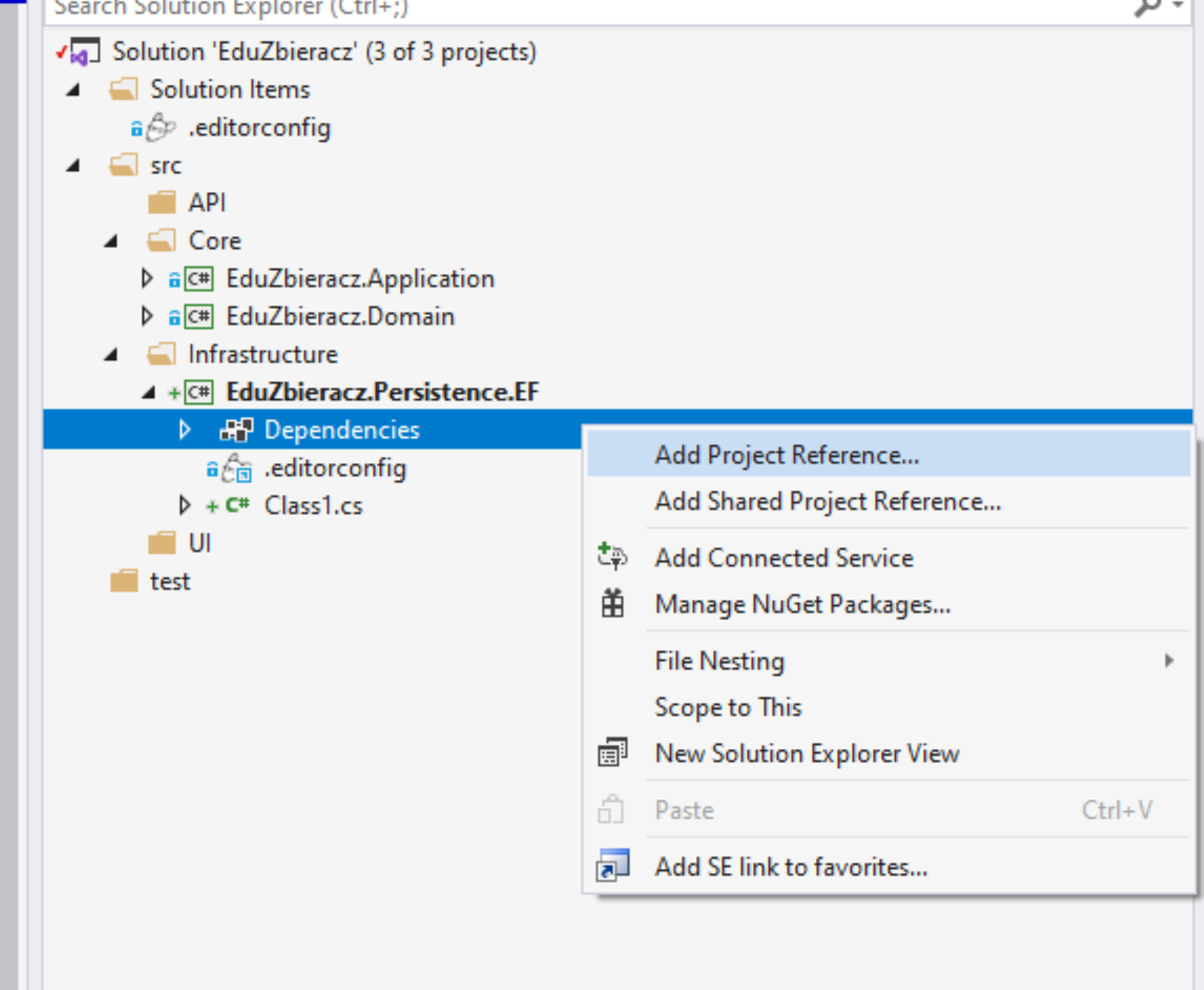Screen dimensions: 1204x990
Task: Click the Add SE link favorites icon
Action: (612, 865)
